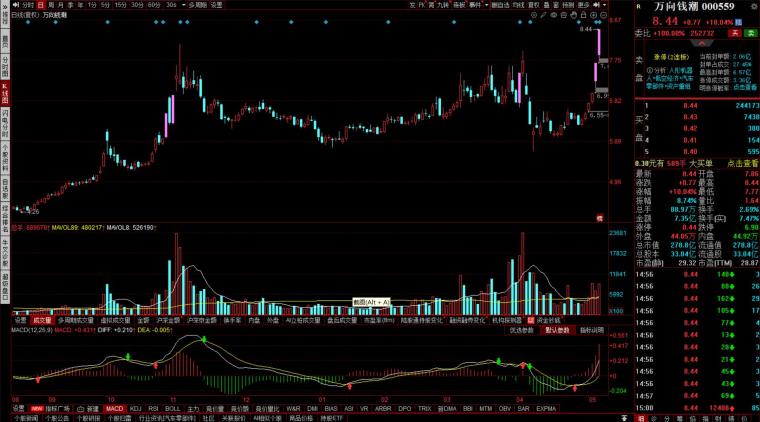Select the 30s period
Viewport: 760px width, 422px height.
(171, 5)
